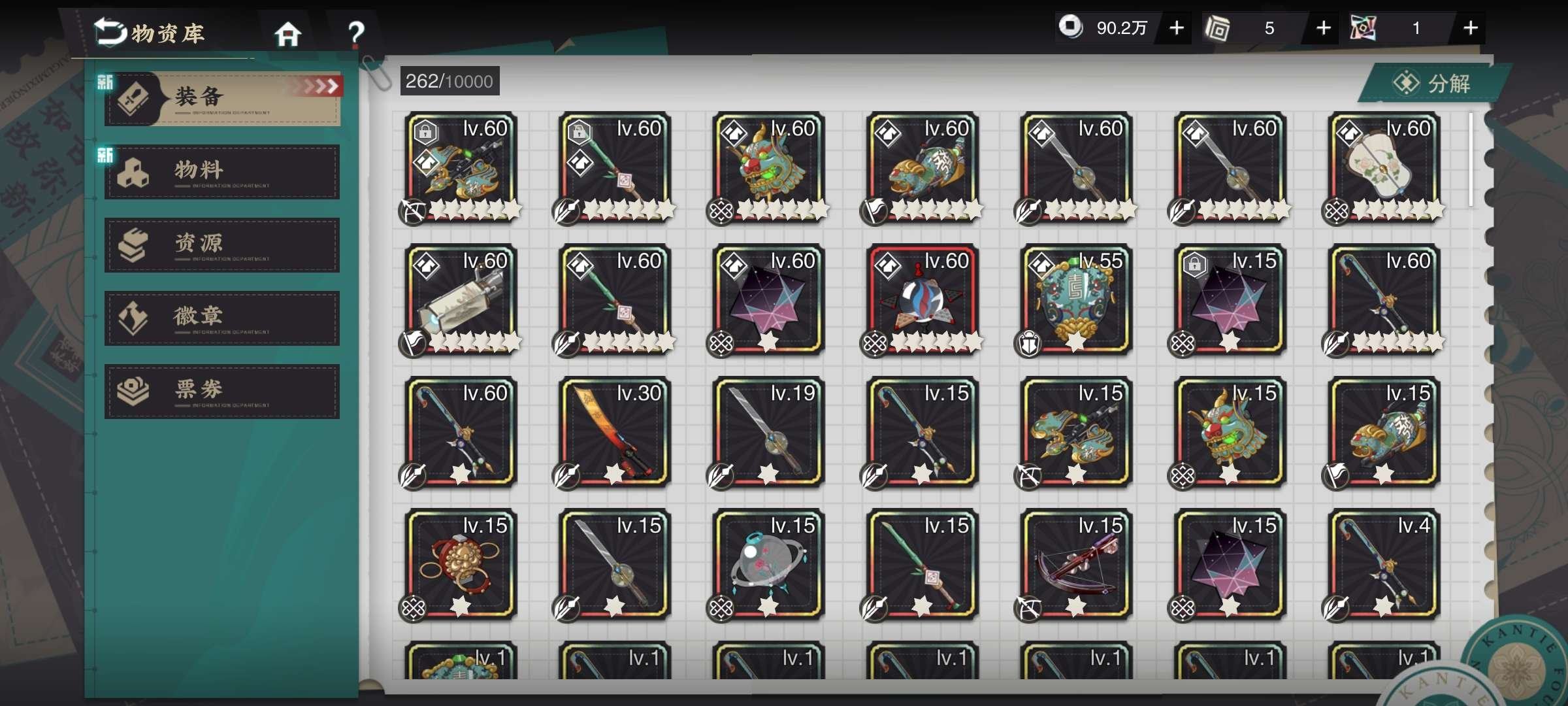This screenshot has width=1568, height=706.
Task: Open the 徽章 badges tab
Action: 222,318
